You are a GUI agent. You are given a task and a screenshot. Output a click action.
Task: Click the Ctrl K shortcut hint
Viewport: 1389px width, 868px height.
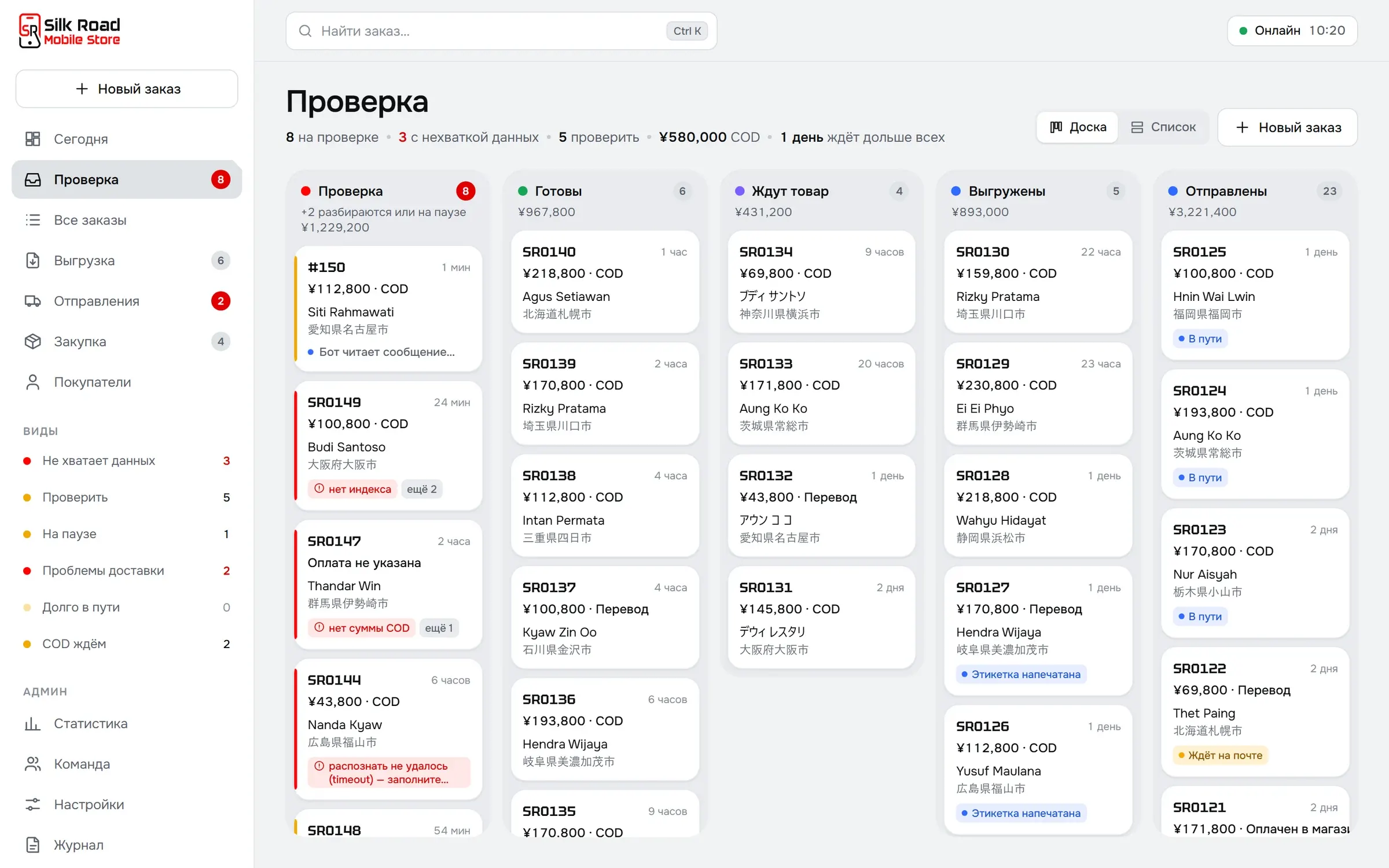(x=687, y=31)
